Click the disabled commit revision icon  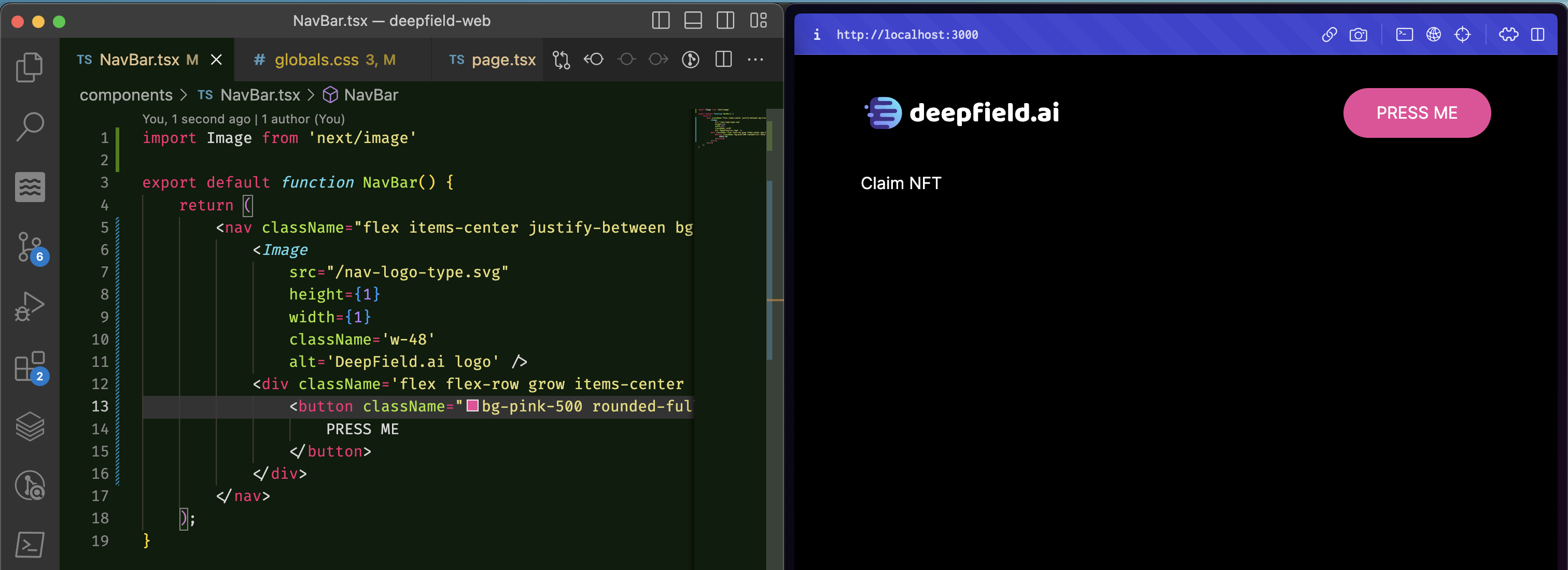click(626, 60)
